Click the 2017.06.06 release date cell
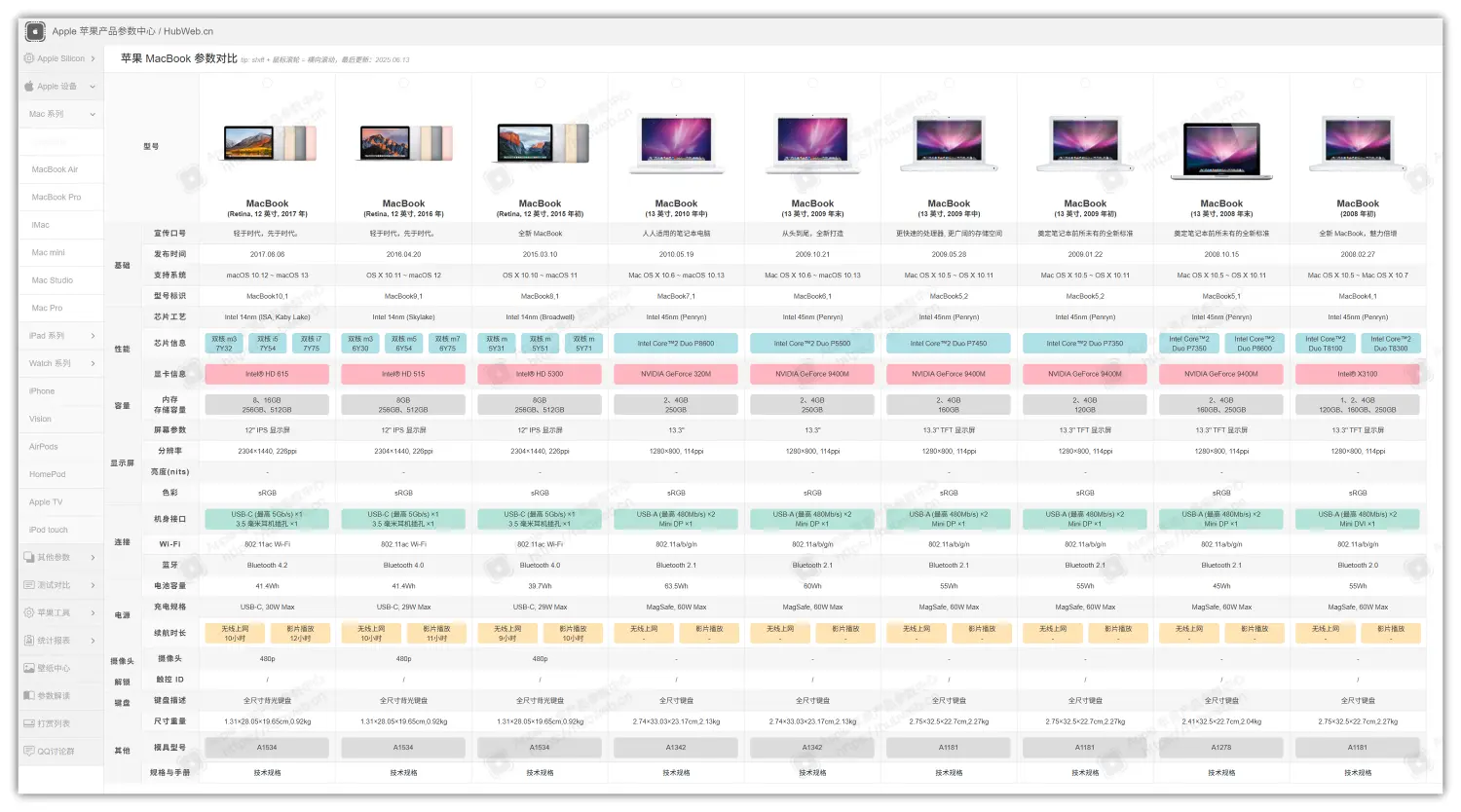 click(268, 254)
